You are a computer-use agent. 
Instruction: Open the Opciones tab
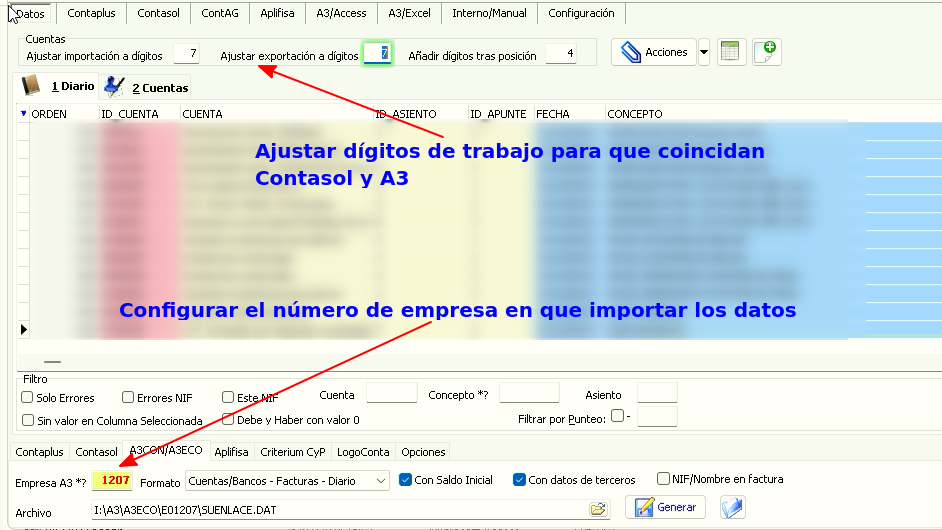tap(424, 452)
